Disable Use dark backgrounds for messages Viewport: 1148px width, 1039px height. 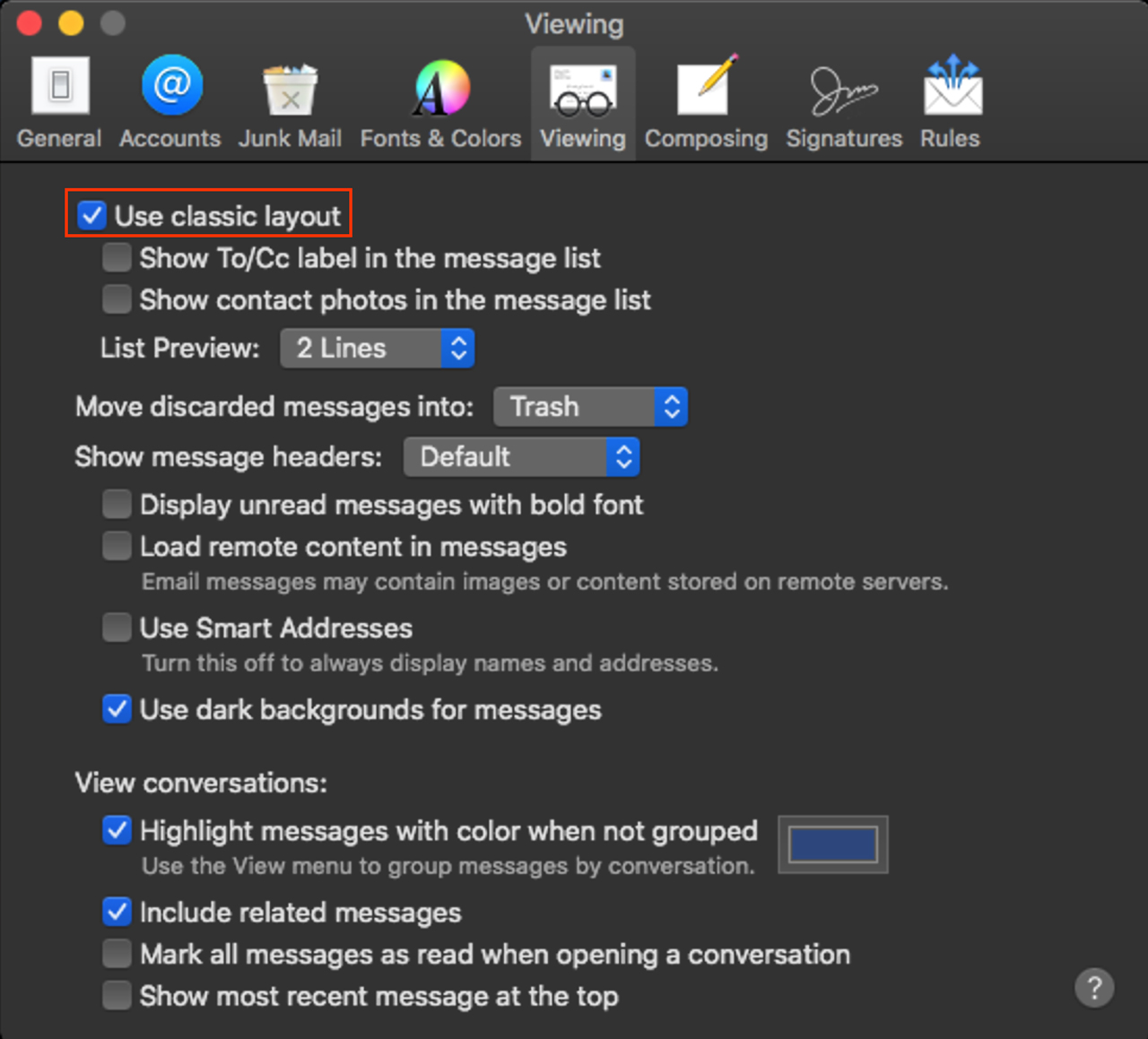[x=117, y=709]
